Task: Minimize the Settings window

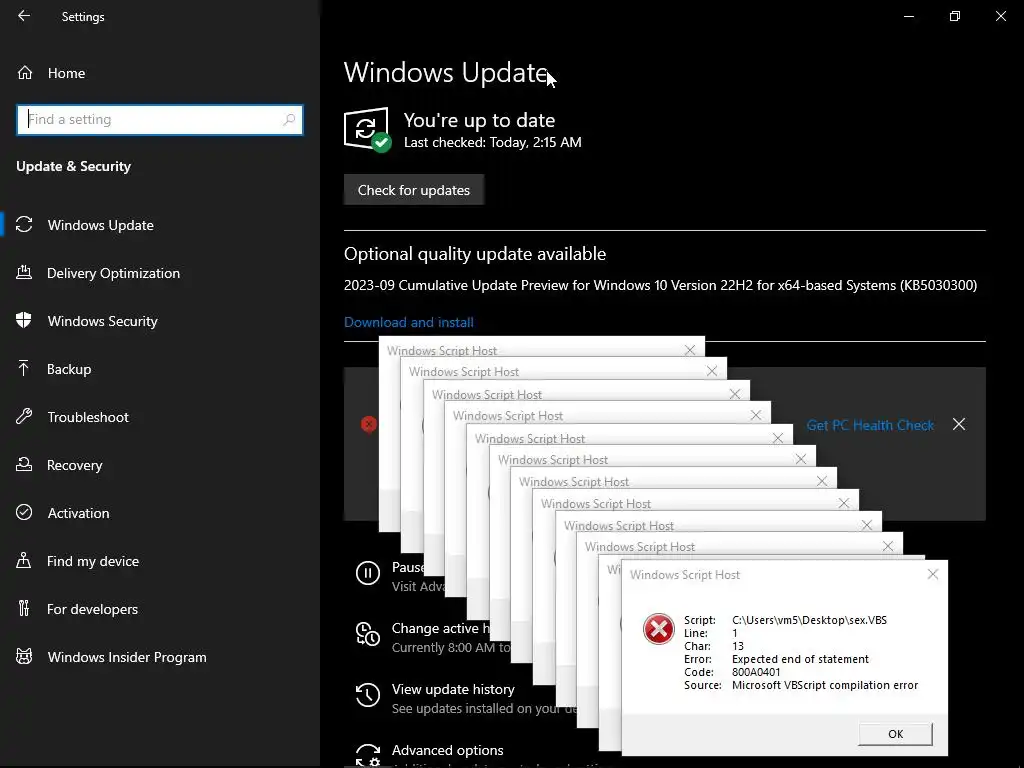Action: pos(908,16)
